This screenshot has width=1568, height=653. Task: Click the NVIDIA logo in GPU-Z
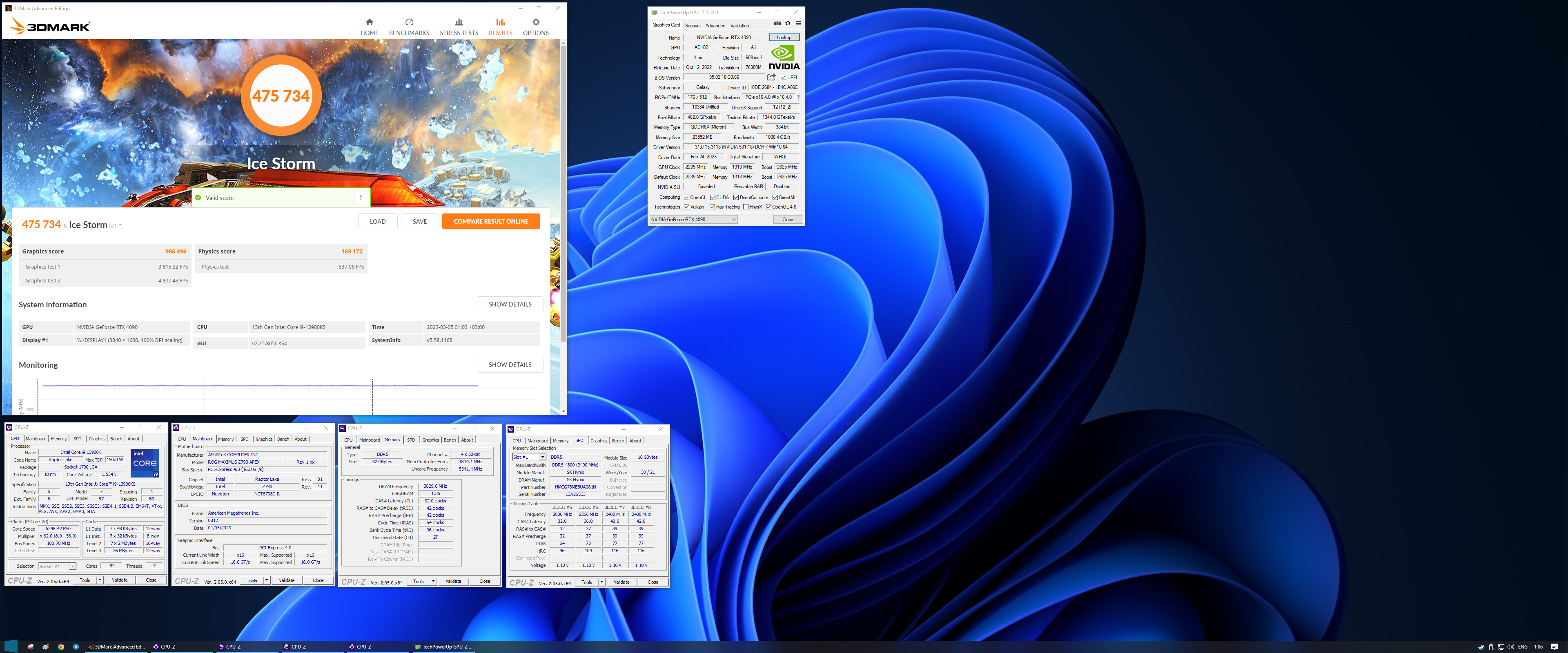[784, 58]
